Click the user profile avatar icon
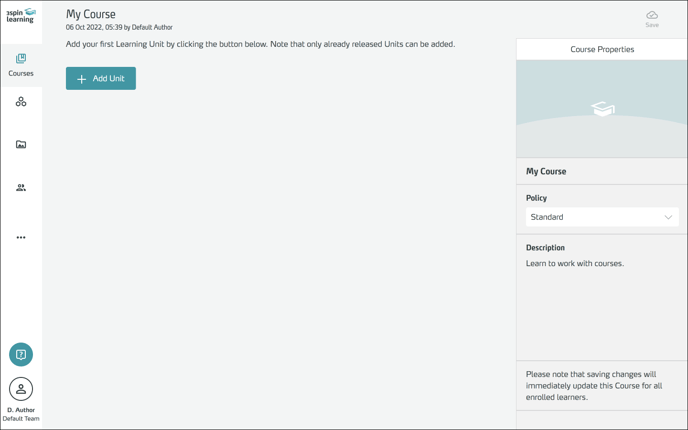This screenshot has height=430, width=688. (21, 389)
